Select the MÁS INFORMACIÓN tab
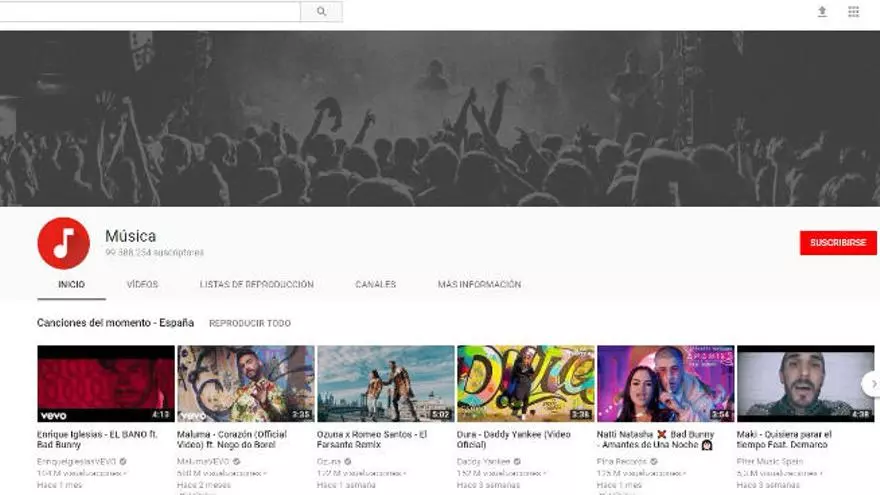The height and width of the screenshot is (495, 880). 479,284
